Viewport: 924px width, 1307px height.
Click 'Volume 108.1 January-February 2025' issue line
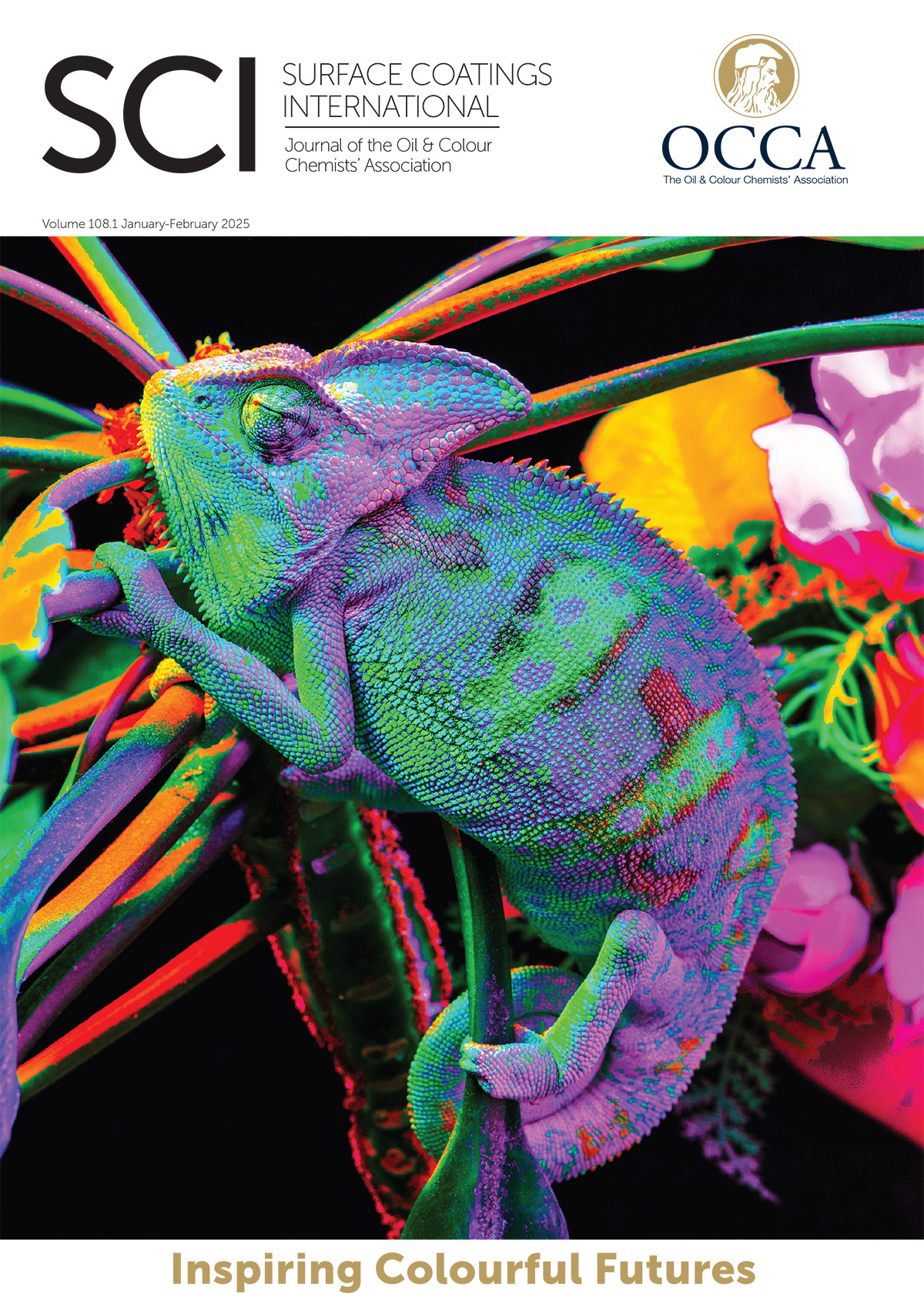(146, 224)
